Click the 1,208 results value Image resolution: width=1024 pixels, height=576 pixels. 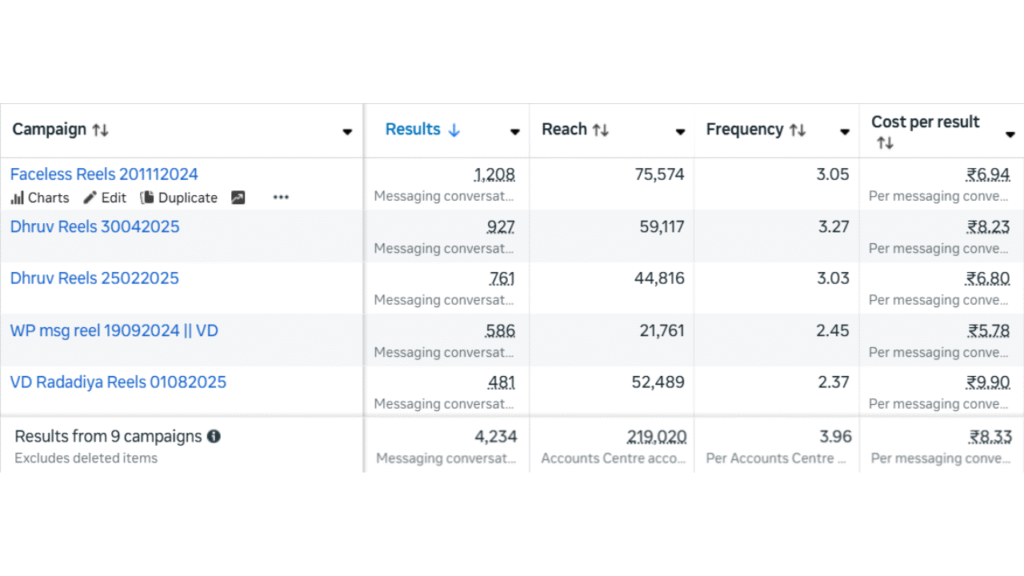click(494, 174)
